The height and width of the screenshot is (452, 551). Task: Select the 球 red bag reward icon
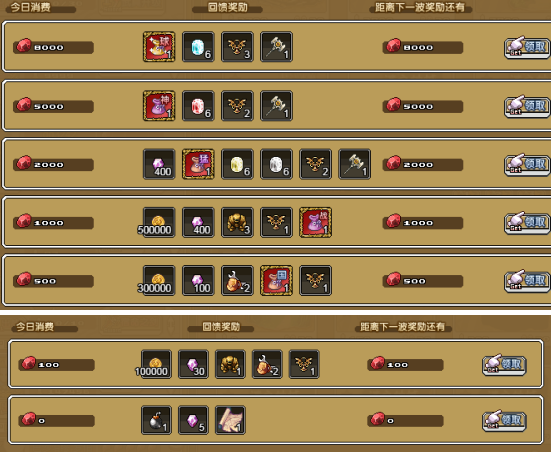click(x=159, y=47)
